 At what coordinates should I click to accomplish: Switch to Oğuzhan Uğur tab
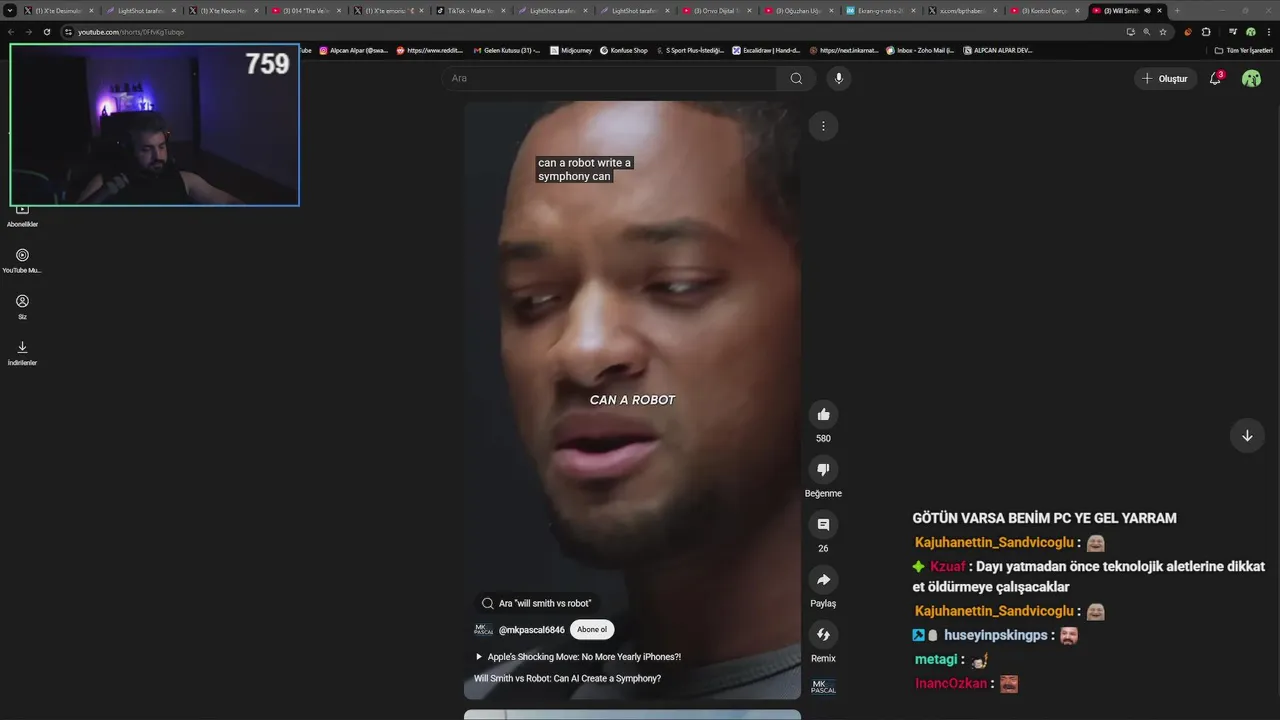796,10
